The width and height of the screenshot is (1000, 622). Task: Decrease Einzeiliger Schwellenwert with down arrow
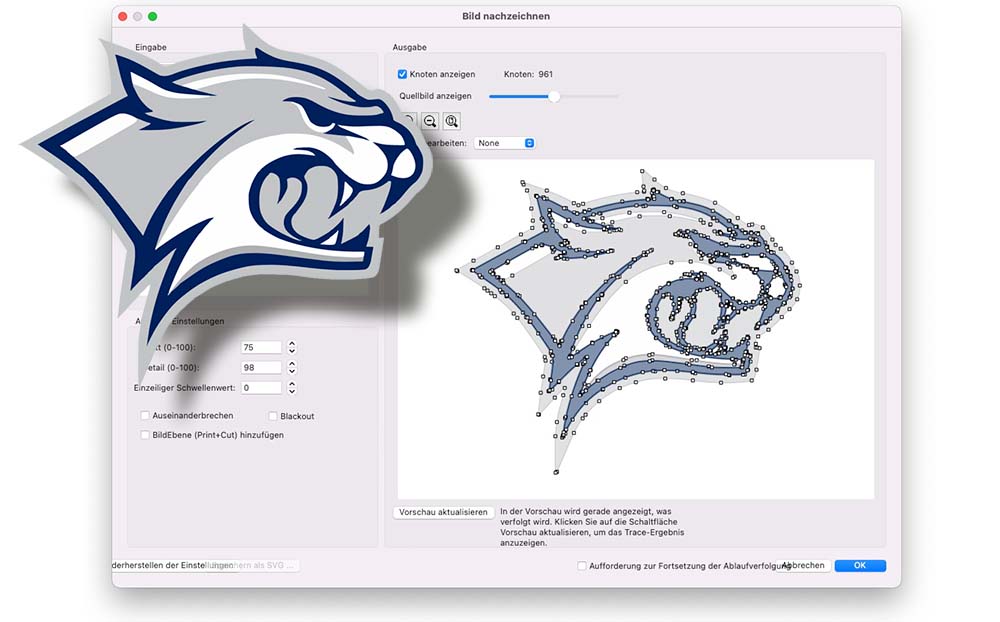pyautogui.click(x=292, y=391)
